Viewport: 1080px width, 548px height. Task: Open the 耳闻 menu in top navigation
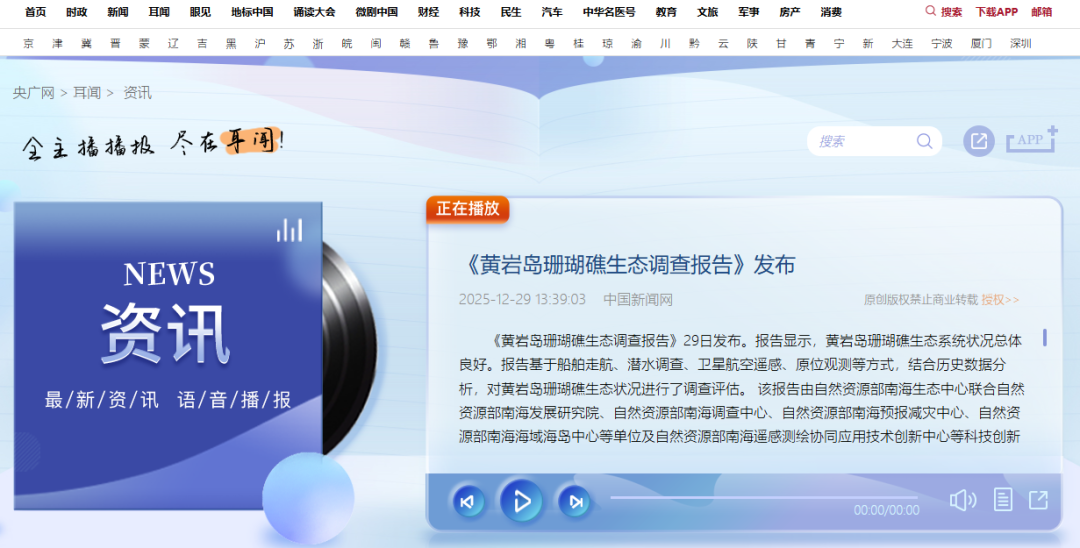click(159, 12)
